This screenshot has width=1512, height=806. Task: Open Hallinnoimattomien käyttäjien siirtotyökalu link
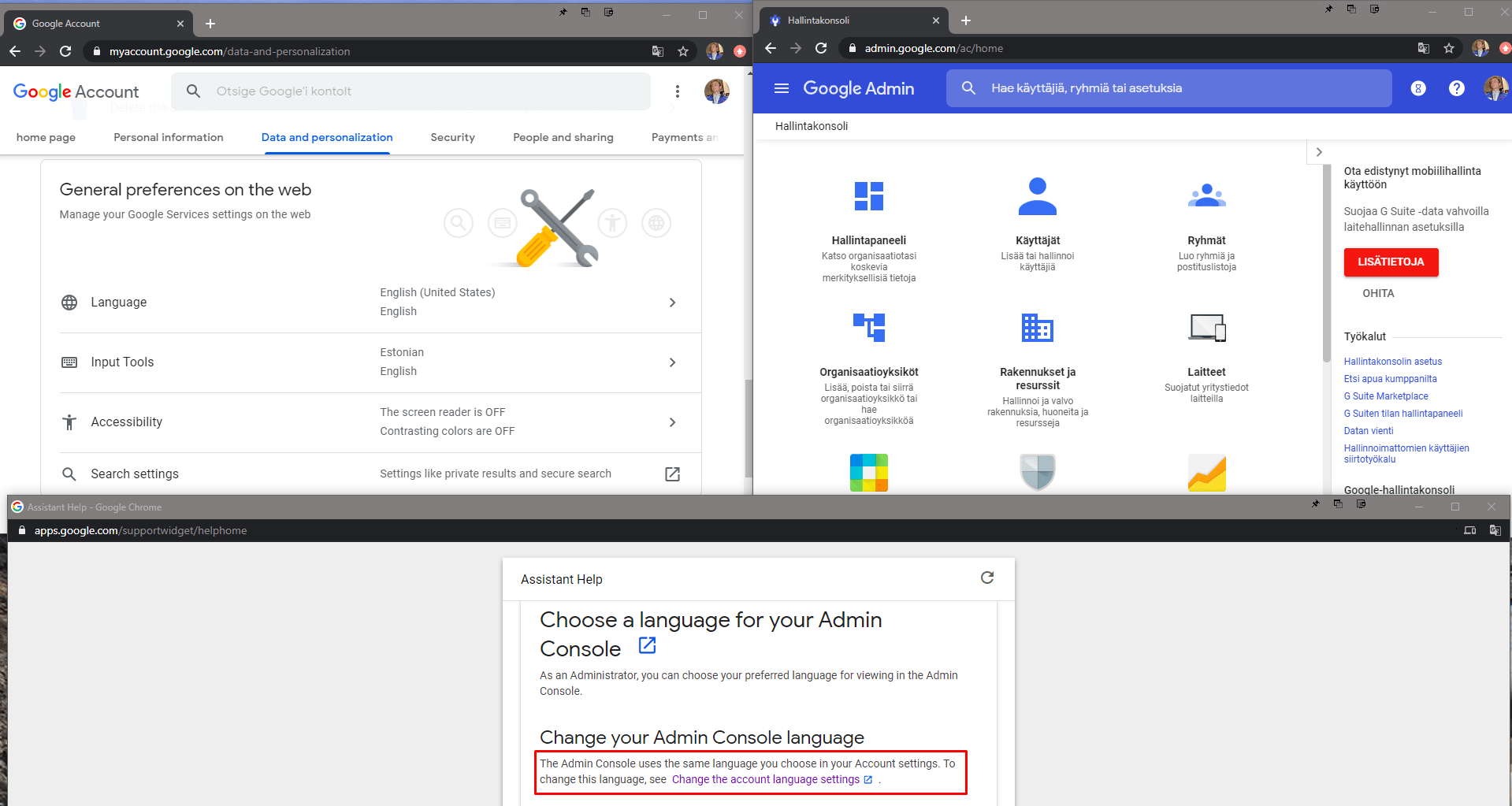[x=1406, y=454]
